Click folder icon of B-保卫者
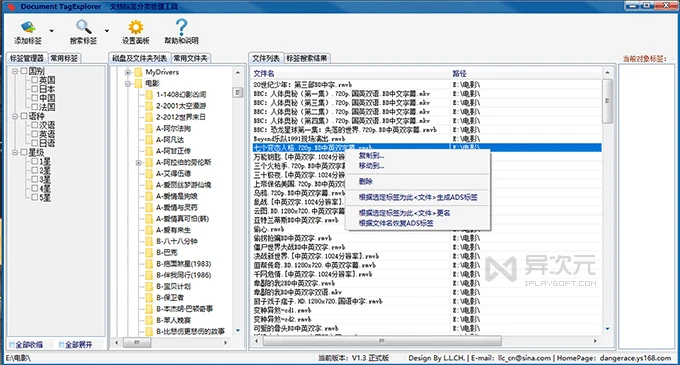680x365 pixels. click(149, 297)
